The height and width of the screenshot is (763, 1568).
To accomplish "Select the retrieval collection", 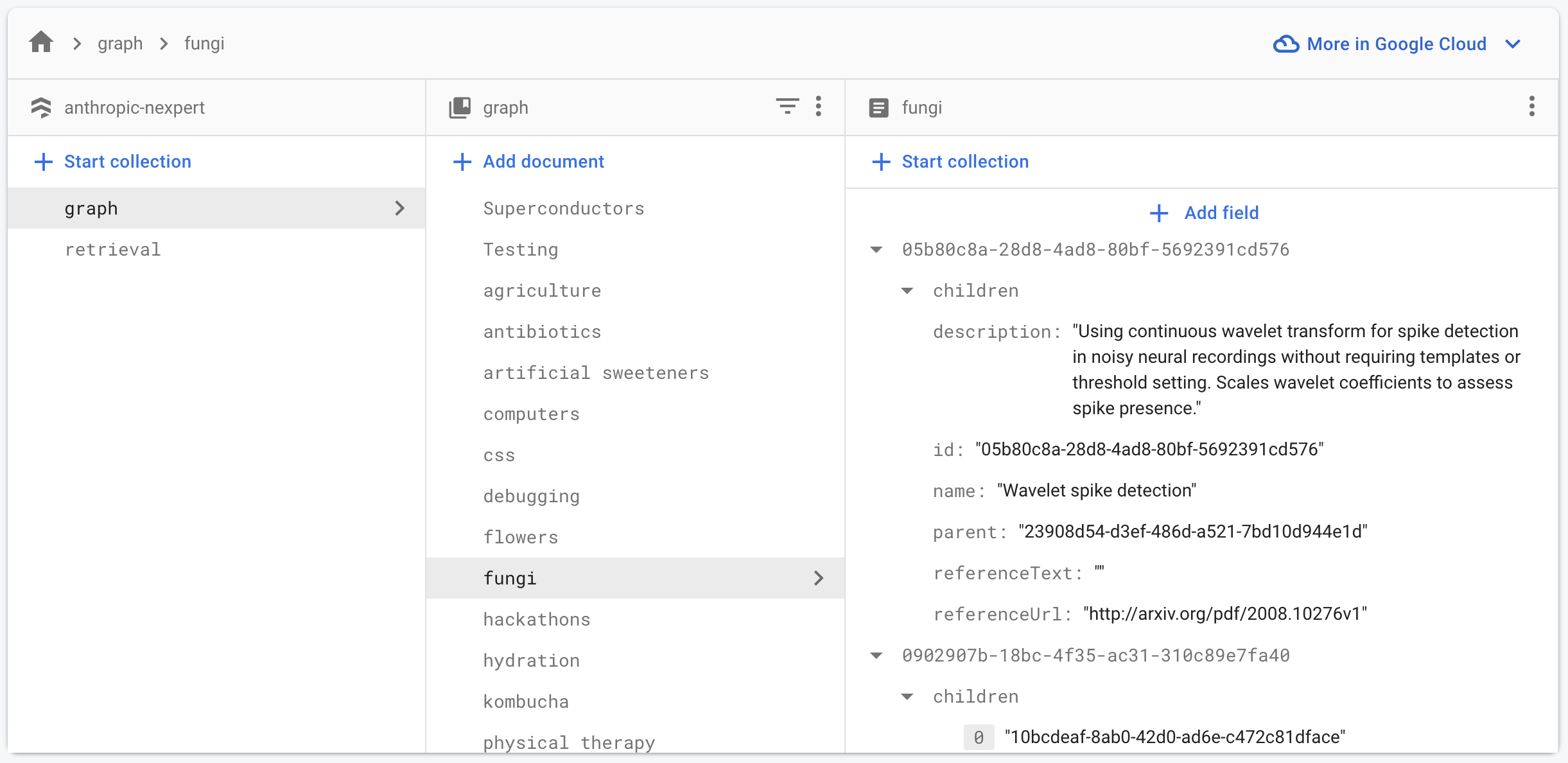I will click(x=112, y=249).
